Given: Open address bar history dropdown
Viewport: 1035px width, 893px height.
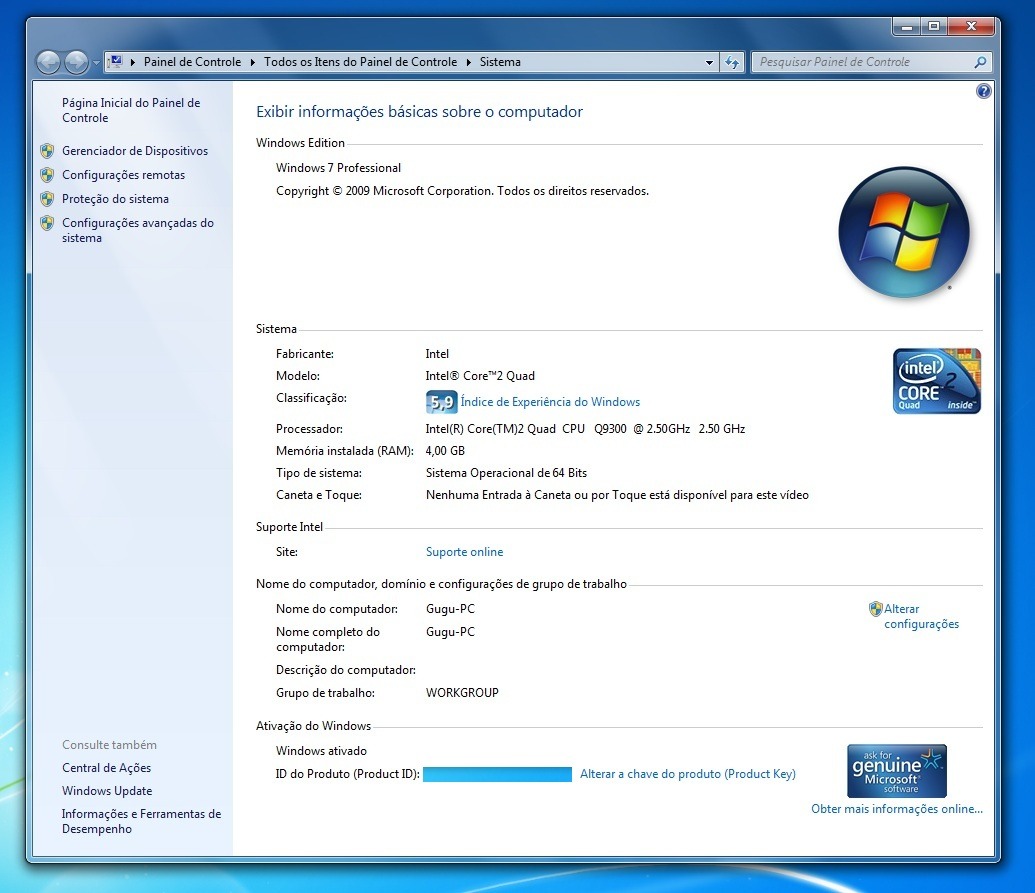Looking at the screenshot, I should click(x=709, y=63).
